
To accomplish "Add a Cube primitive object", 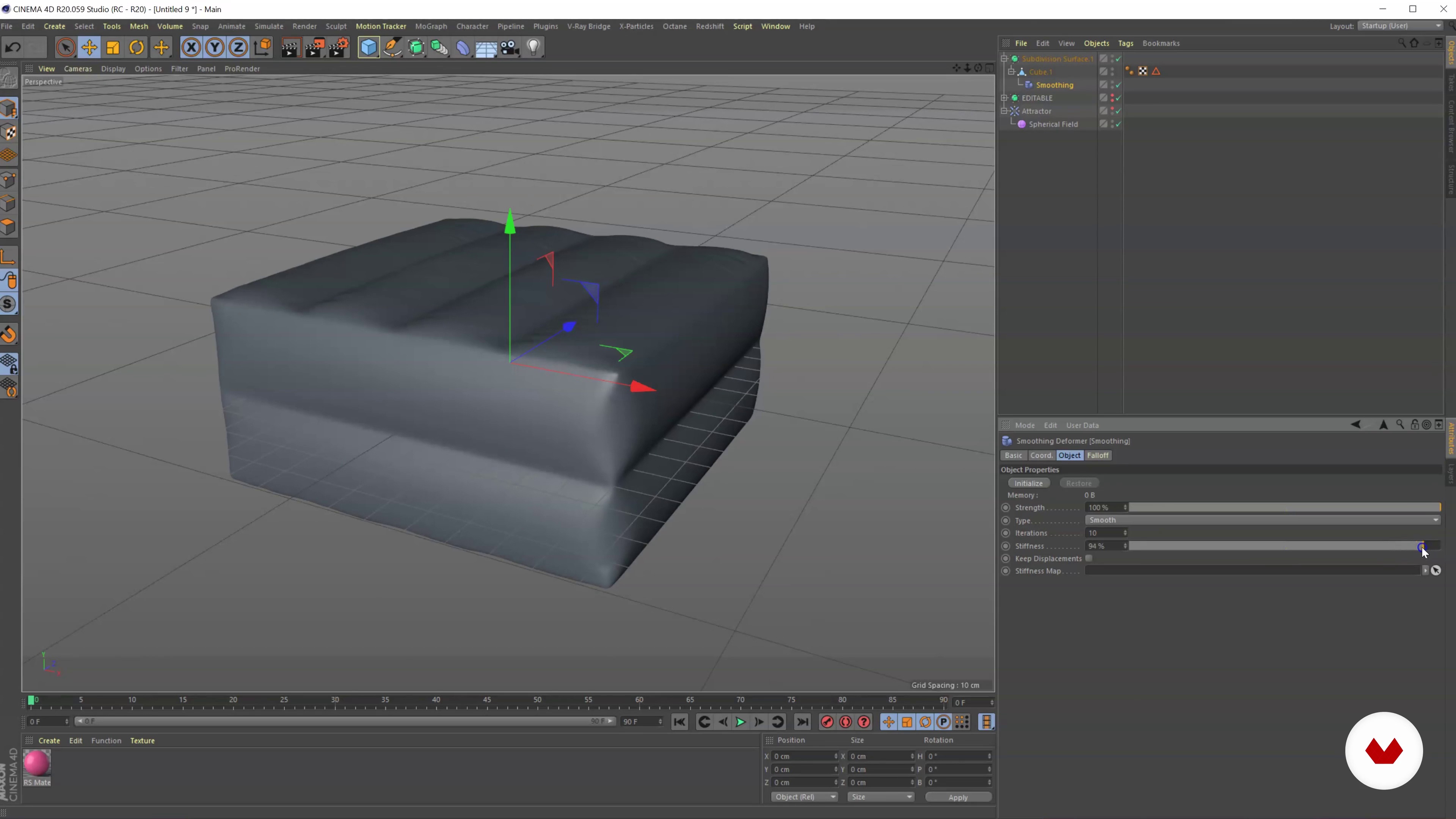I will click(369, 47).
